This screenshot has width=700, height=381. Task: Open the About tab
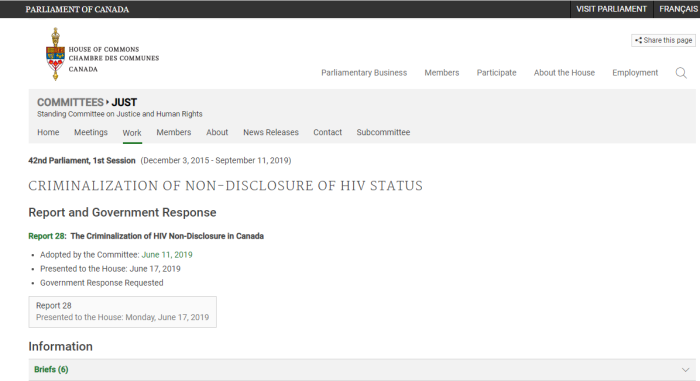[x=217, y=132]
